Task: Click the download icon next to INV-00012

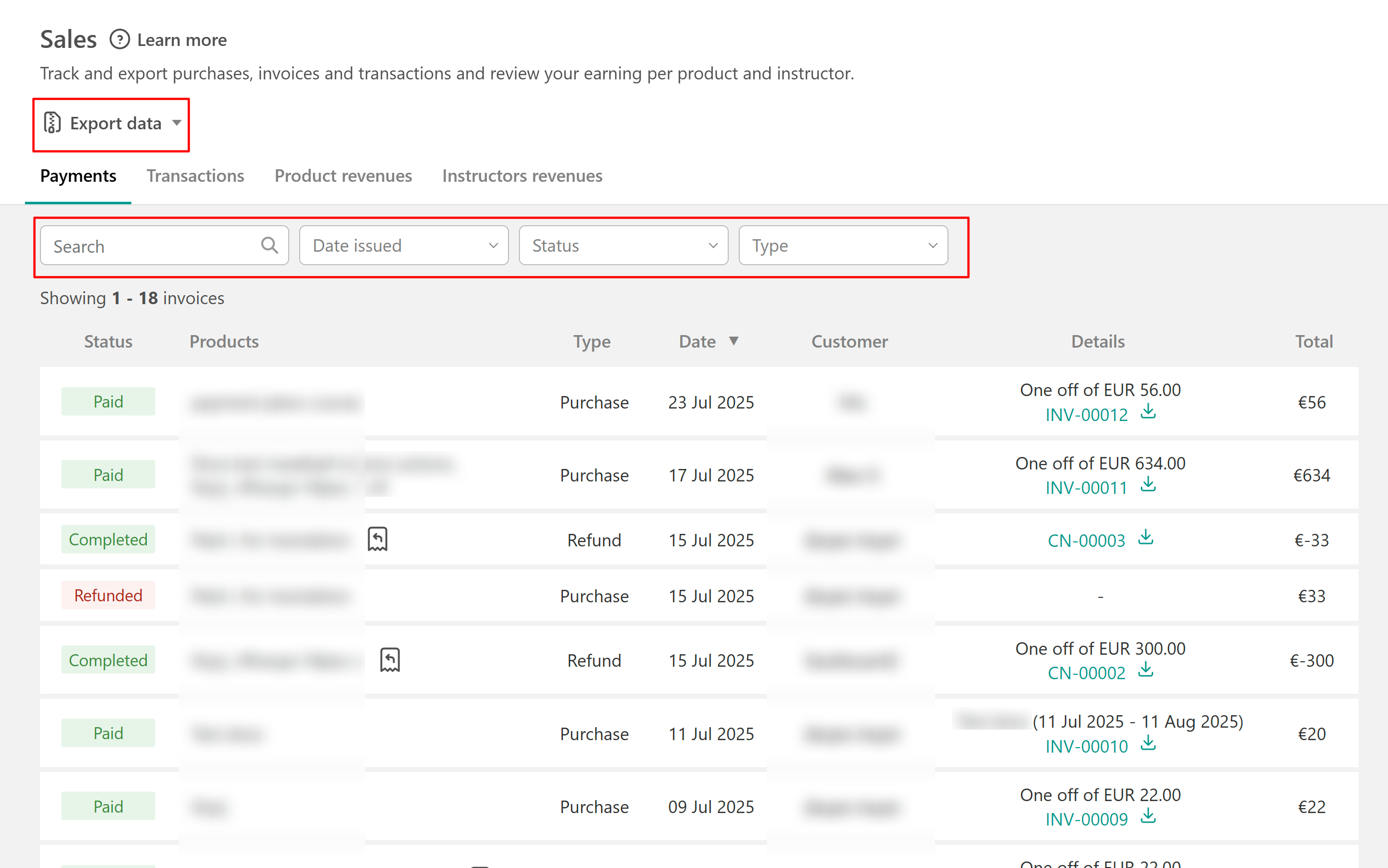Action: pyautogui.click(x=1147, y=412)
